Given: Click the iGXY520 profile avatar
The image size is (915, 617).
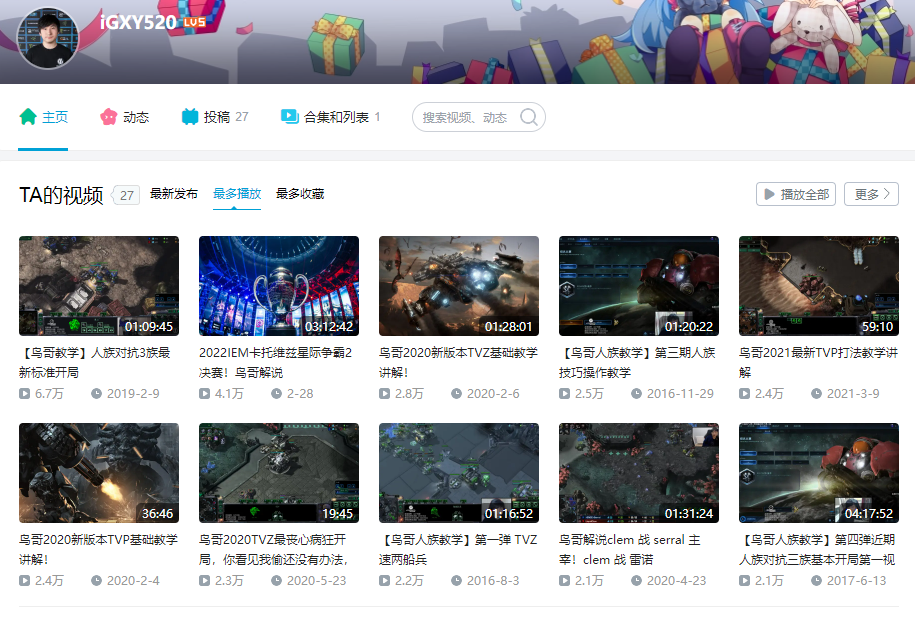Looking at the screenshot, I should click(x=47, y=38).
